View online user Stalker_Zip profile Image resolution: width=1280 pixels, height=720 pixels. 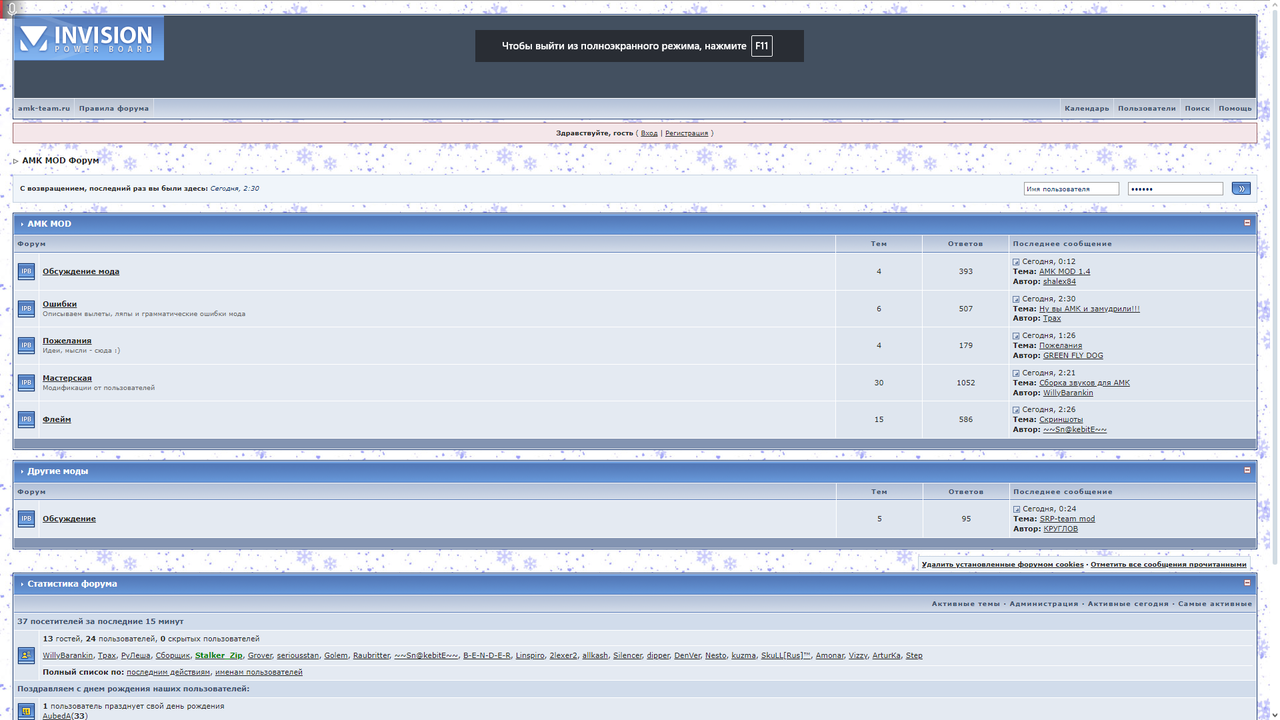[219, 656]
